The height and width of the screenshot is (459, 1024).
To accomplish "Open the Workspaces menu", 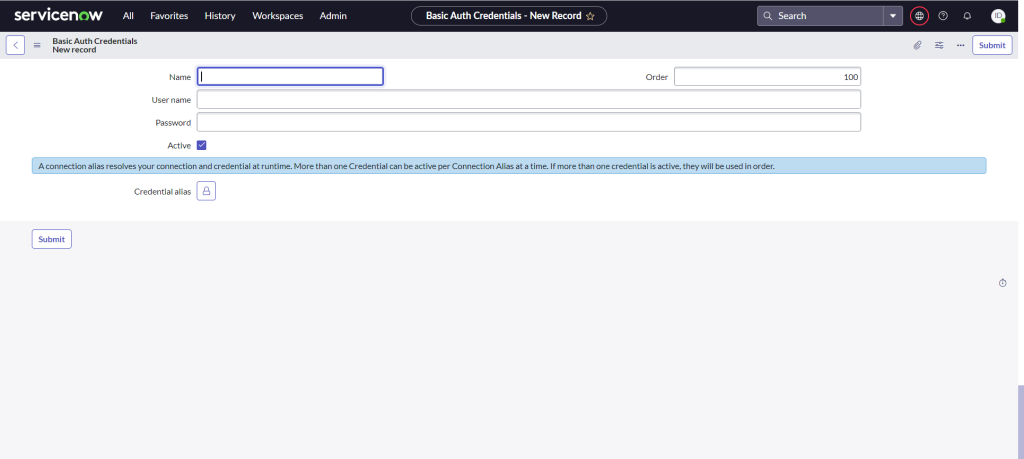I will point(278,16).
